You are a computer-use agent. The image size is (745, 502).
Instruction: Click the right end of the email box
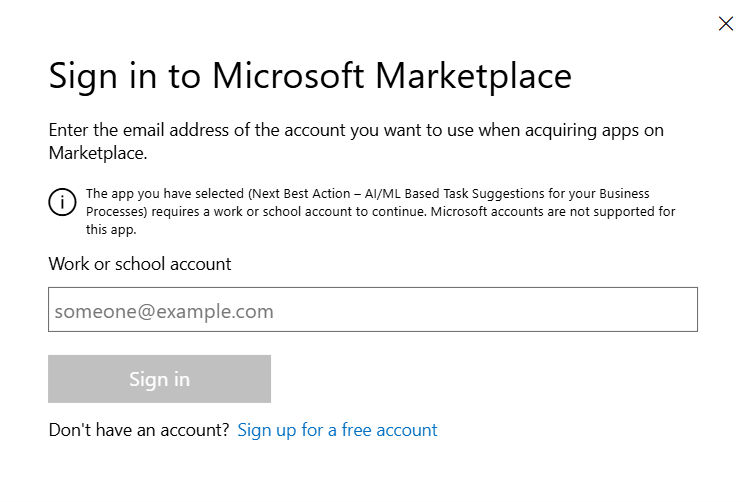[x=680, y=310]
